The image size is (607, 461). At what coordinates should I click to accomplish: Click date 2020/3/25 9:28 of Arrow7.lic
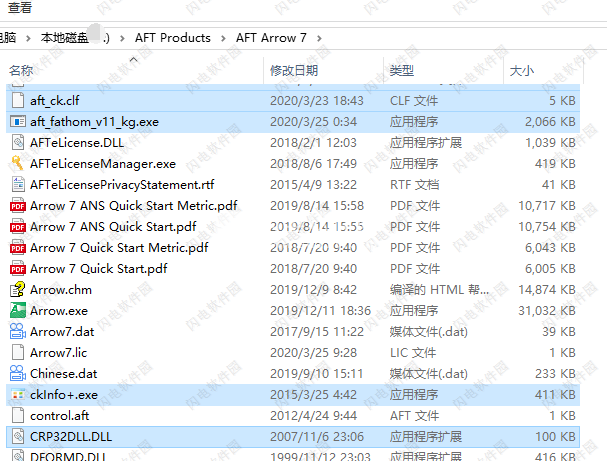click(x=313, y=353)
